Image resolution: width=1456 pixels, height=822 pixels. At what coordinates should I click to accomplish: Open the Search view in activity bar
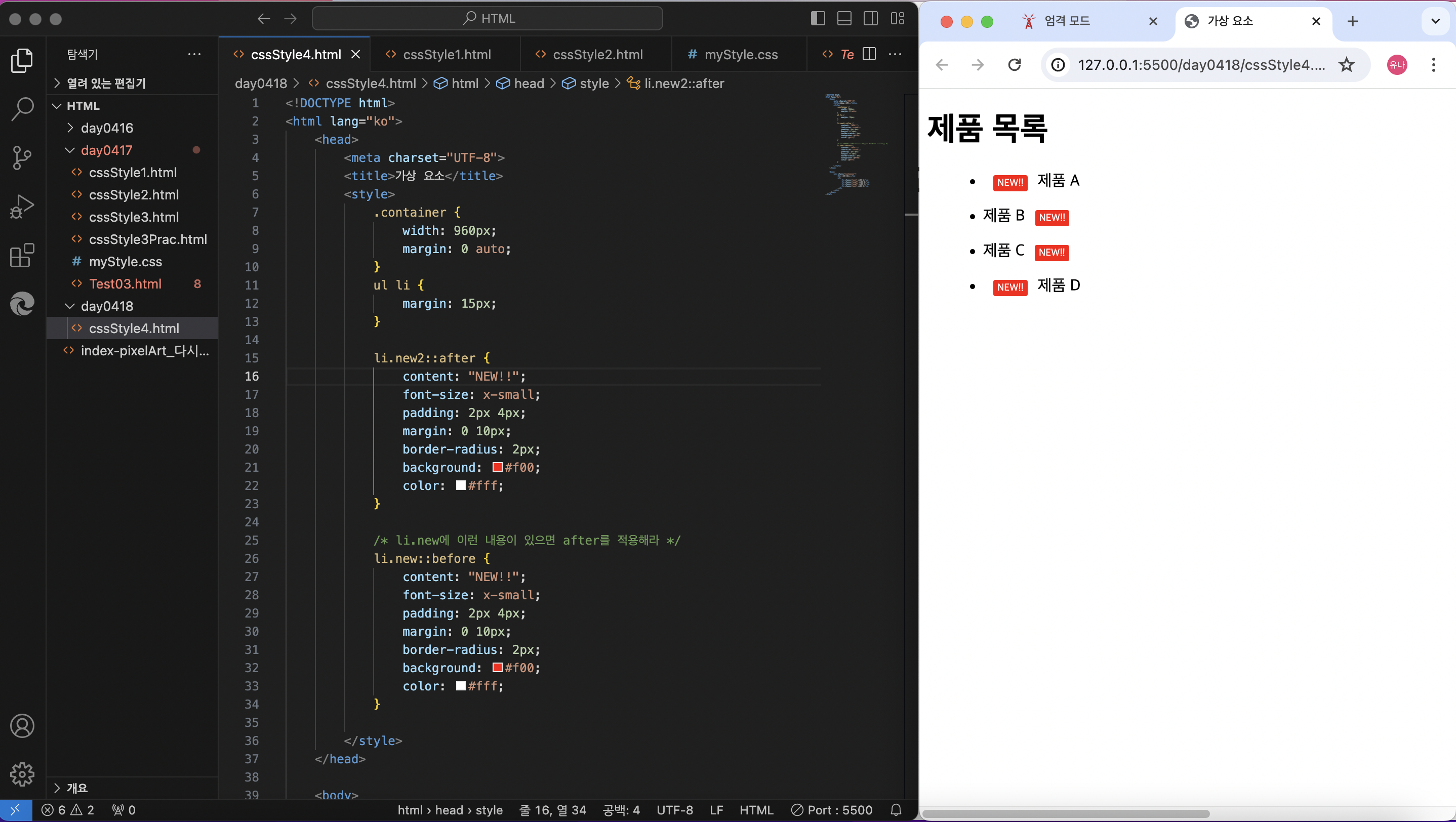[22, 108]
